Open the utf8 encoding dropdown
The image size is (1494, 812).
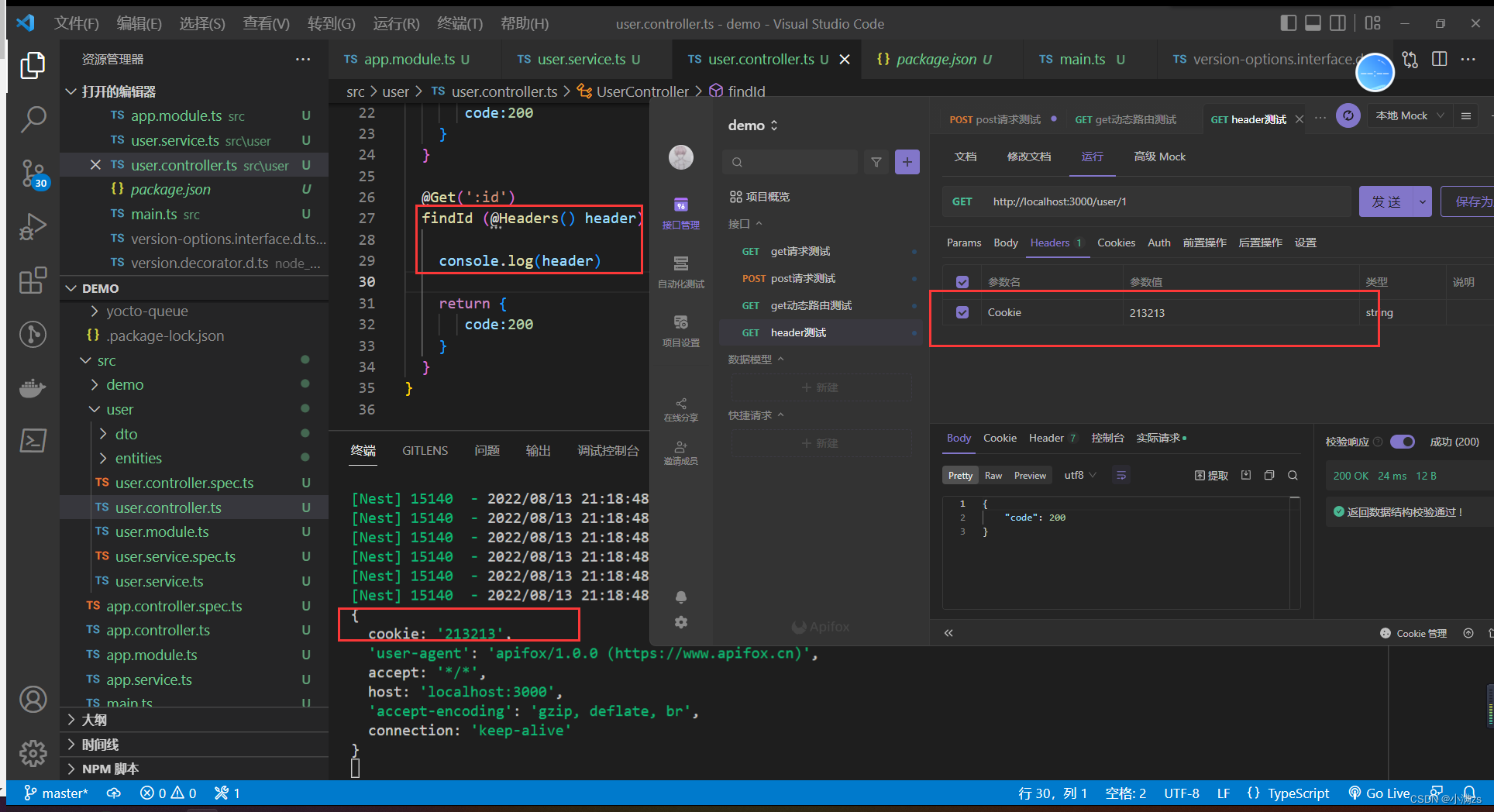point(1080,475)
